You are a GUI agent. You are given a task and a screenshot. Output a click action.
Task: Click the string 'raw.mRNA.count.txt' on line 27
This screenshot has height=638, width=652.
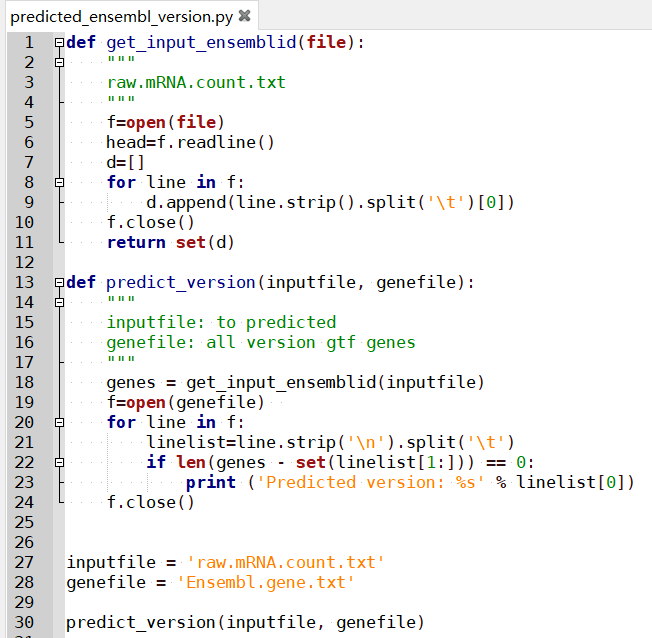coord(285,562)
